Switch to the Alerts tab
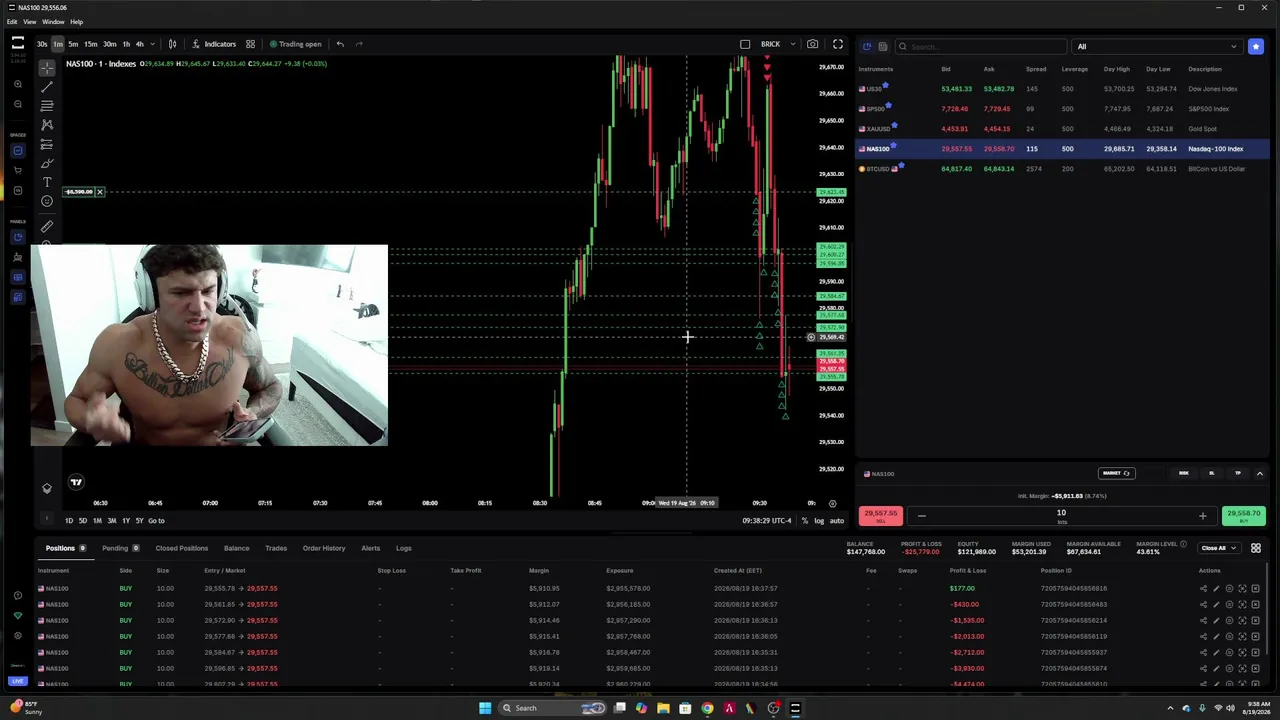Image resolution: width=1280 pixels, height=720 pixels. 370,548
